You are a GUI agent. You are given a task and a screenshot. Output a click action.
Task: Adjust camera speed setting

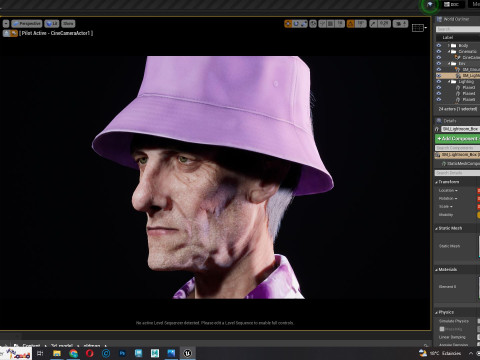click(400, 24)
